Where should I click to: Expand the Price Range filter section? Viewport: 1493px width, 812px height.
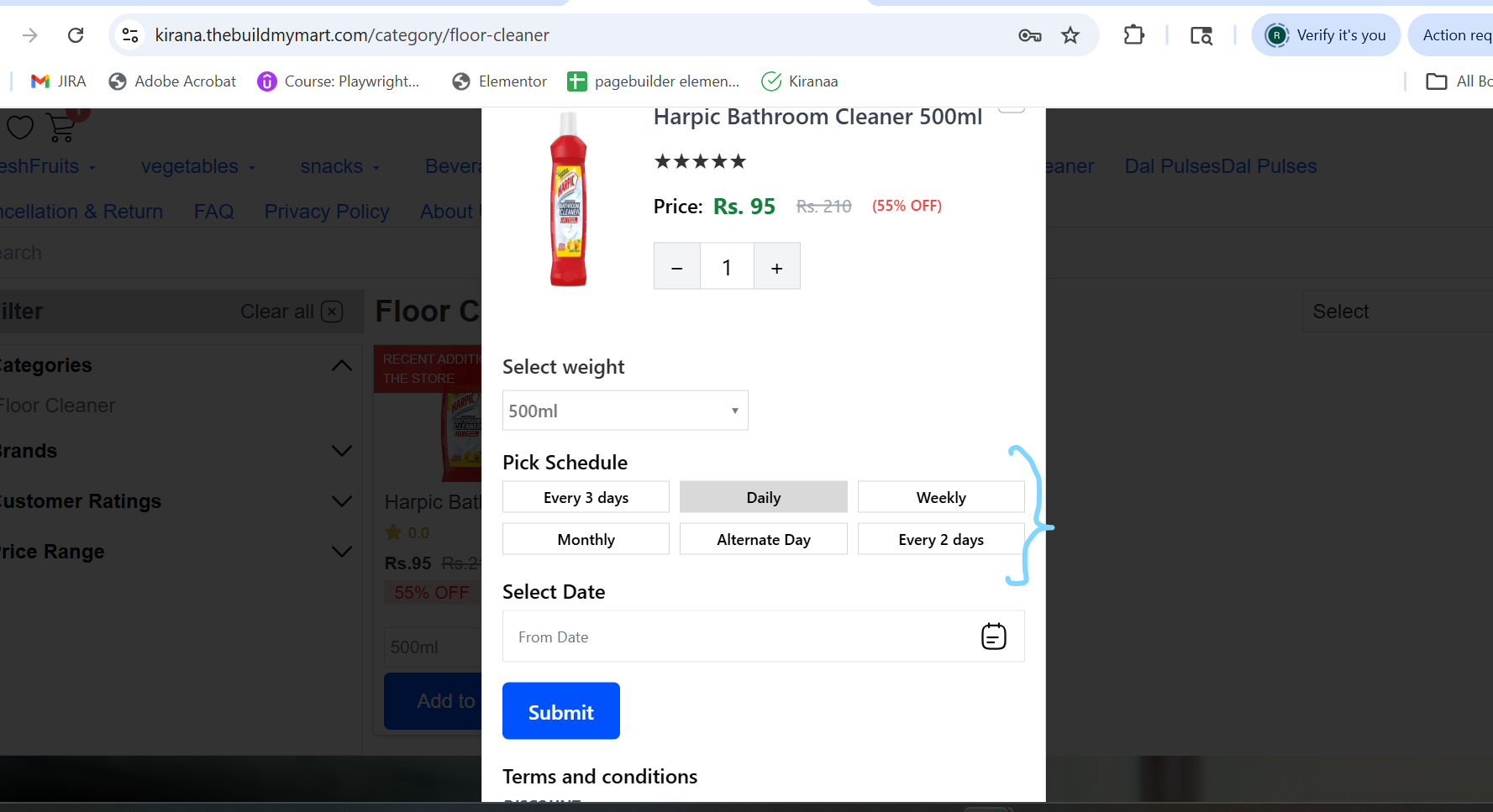pyautogui.click(x=342, y=552)
